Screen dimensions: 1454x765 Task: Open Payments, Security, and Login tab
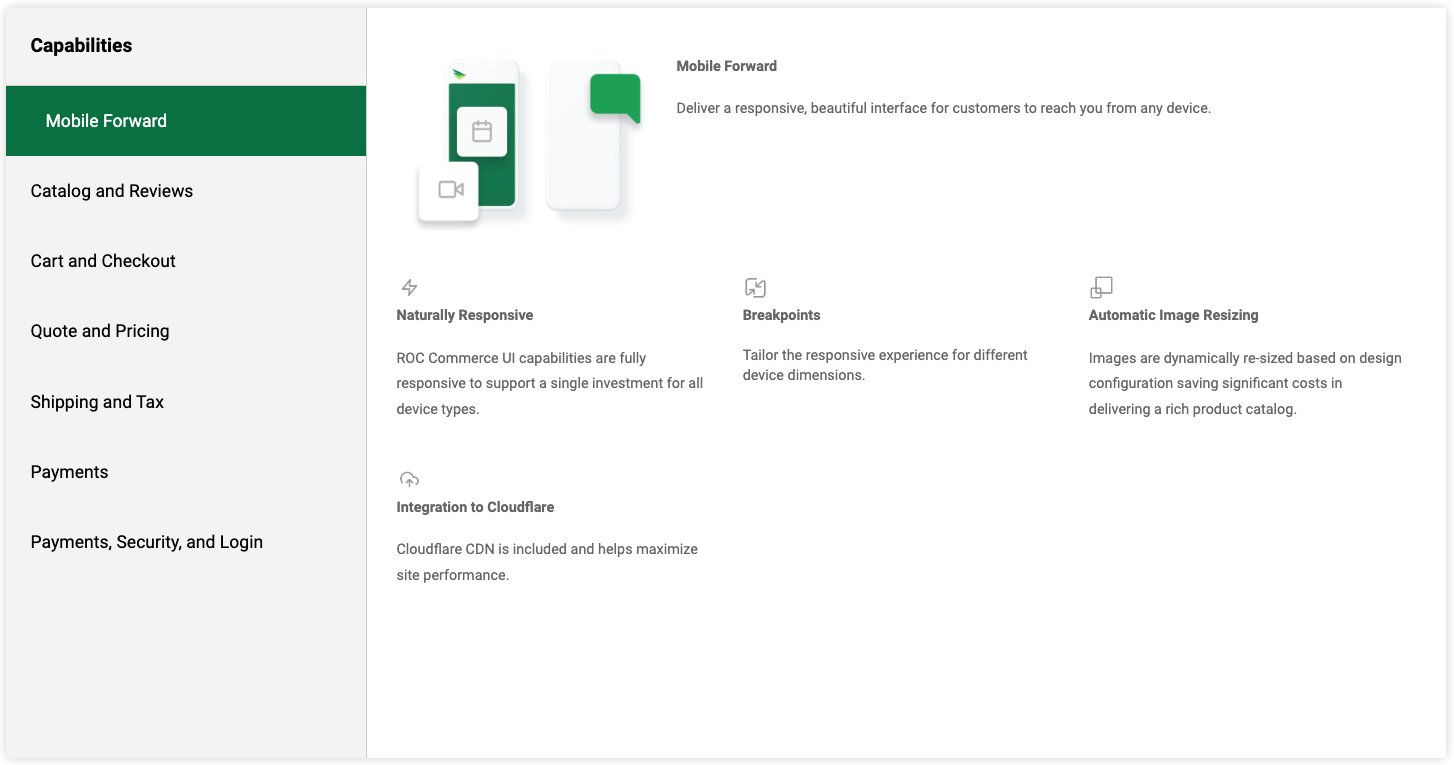[x=186, y=542]
